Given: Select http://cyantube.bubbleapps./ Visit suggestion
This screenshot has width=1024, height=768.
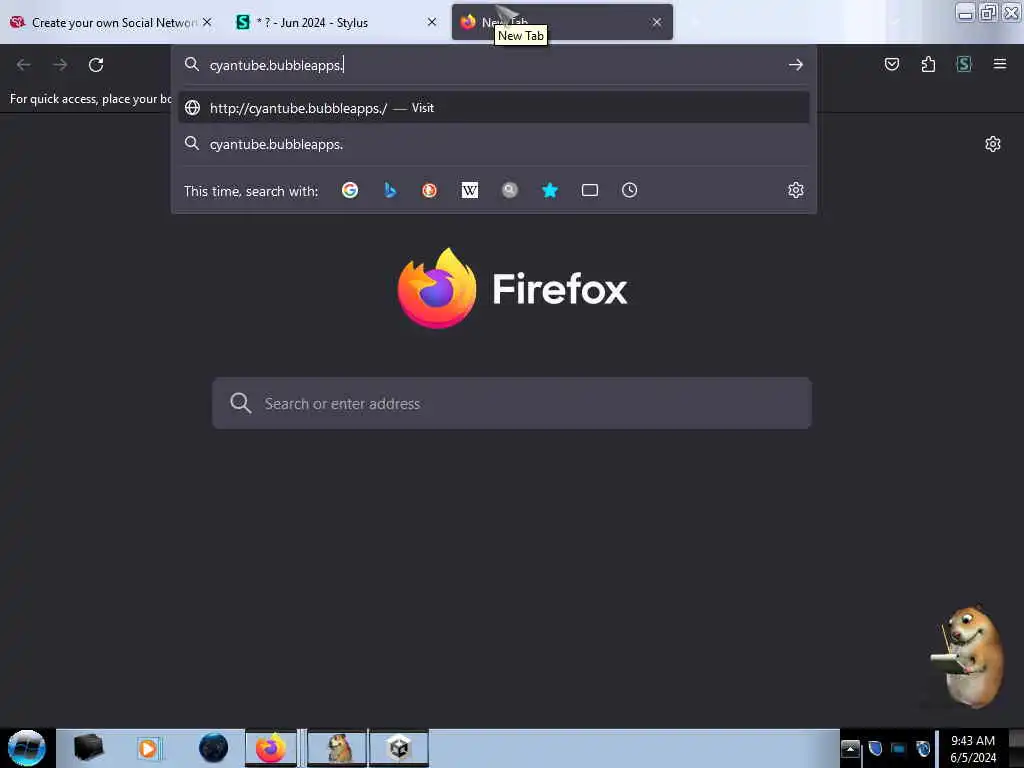Looking at the screenshot, I should pyautogui.click(x=494, y=108).
